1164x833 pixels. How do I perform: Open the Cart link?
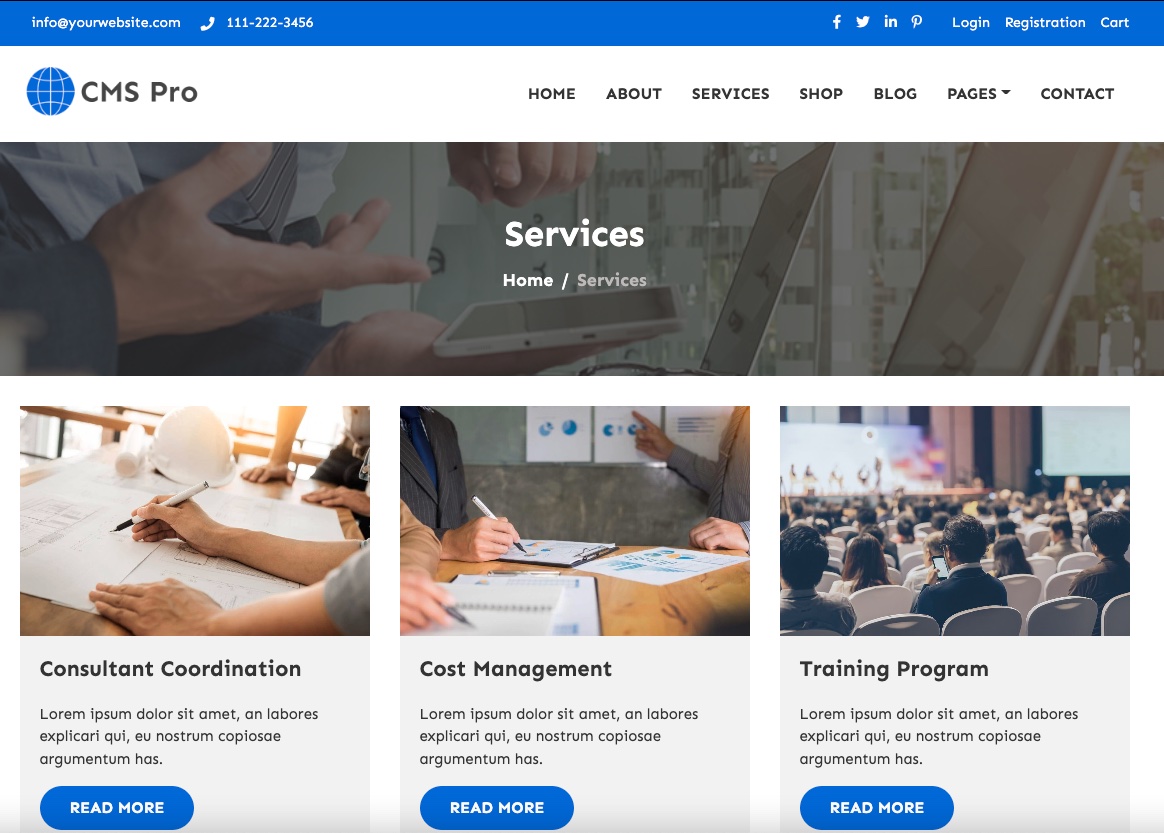1114,22
